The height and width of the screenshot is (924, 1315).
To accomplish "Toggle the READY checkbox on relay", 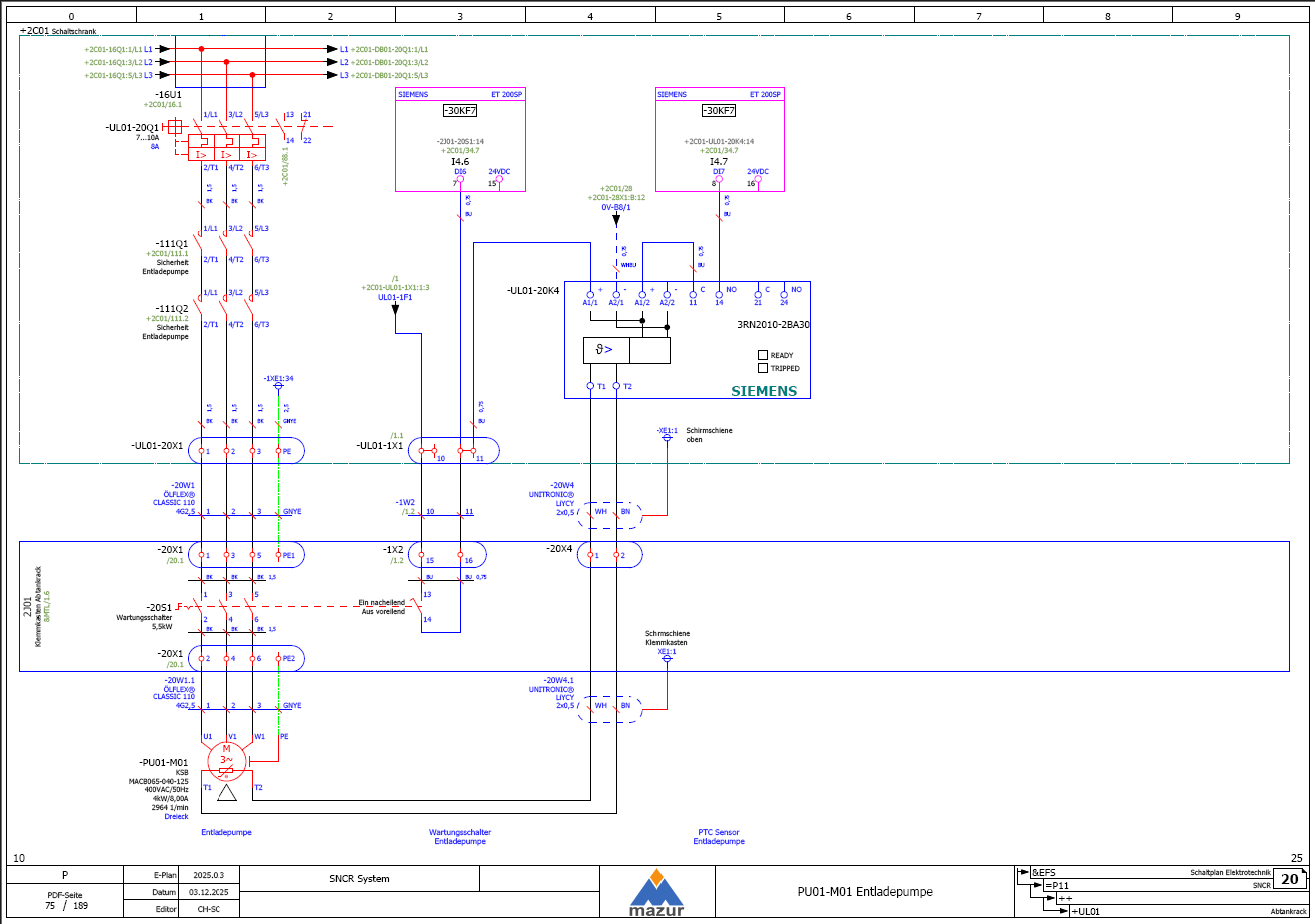I will coord(763,355).
